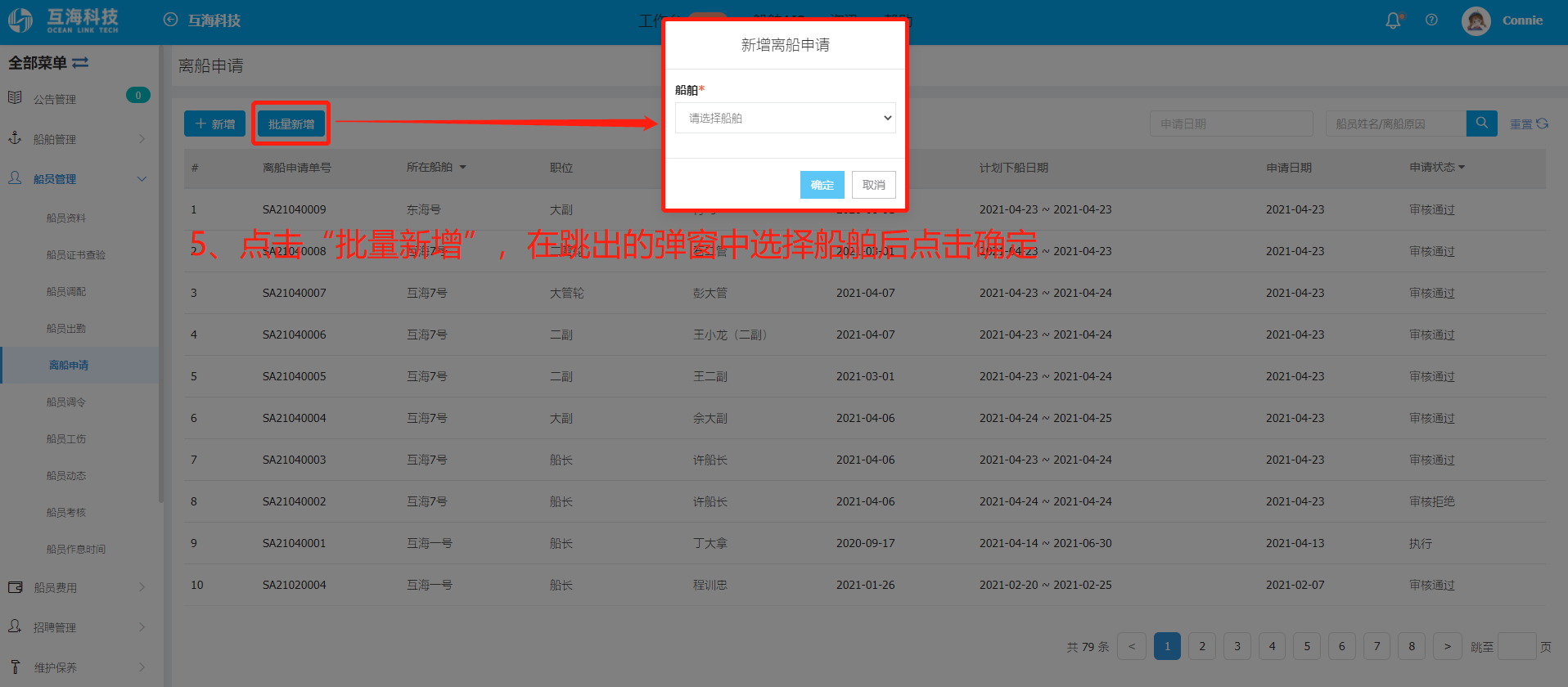Click application number SA21040009
The width and height of the screenshot is (1568, 687).
click(295, 209)
